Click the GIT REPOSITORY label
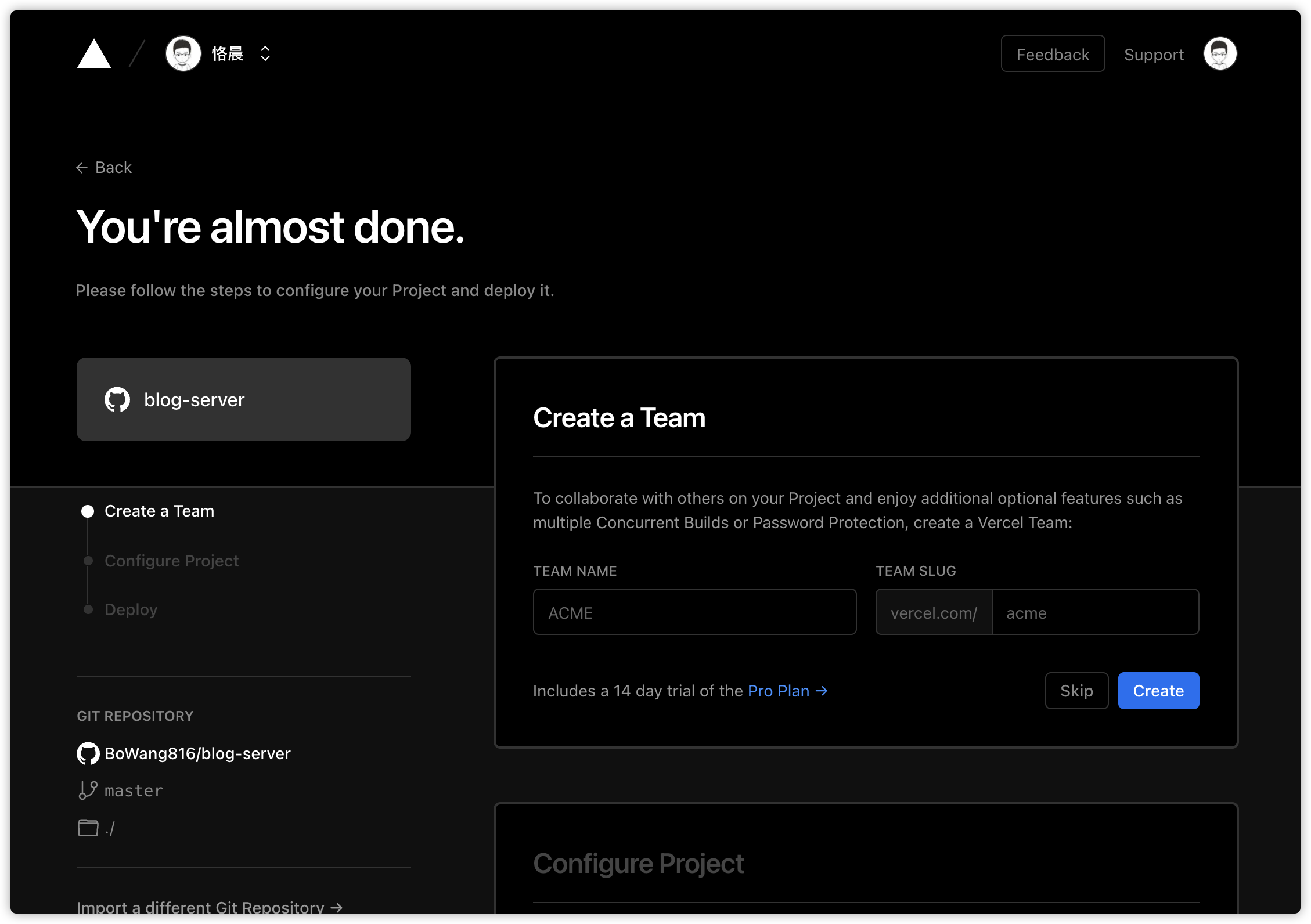Screen dimensions: 1311x924 [x=135, y=716]
